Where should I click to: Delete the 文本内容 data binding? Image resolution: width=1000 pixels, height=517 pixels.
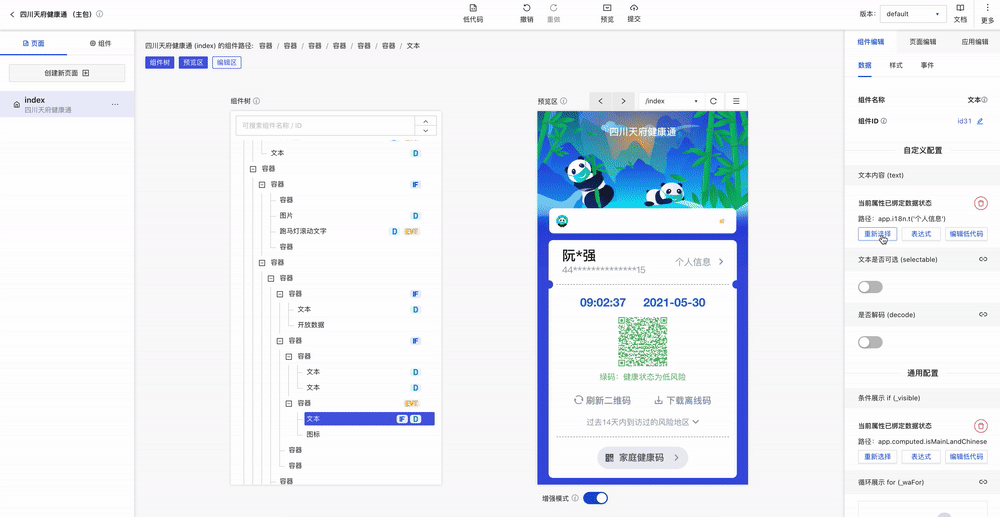click(981, 203)
